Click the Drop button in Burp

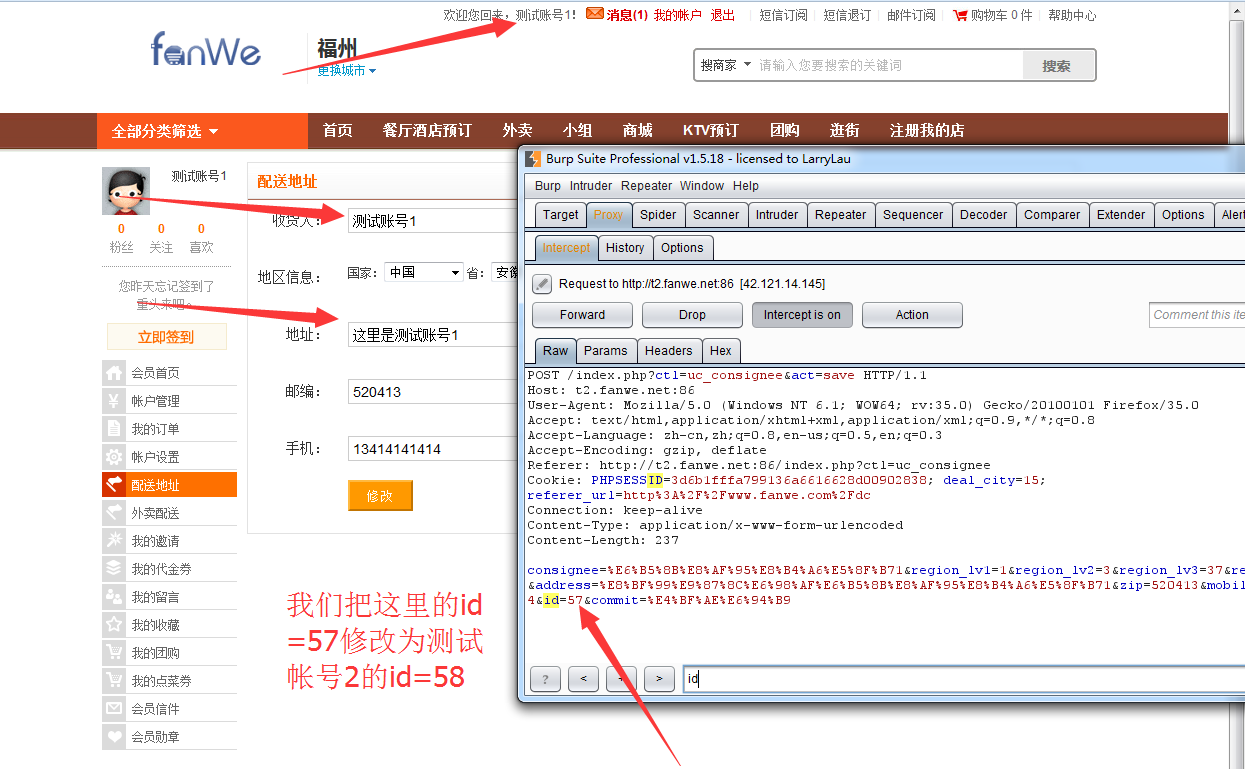click(x=692, y=315)
